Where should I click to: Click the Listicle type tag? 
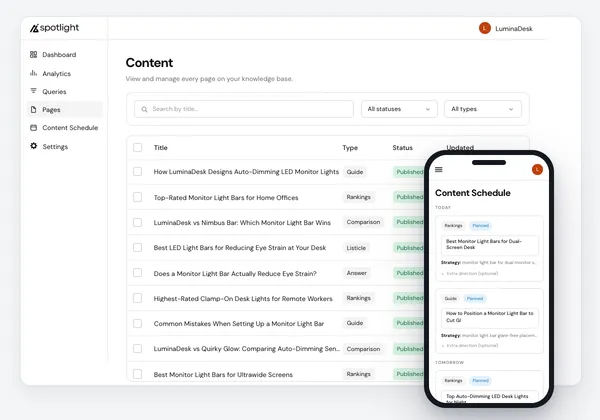coord(356,248)
